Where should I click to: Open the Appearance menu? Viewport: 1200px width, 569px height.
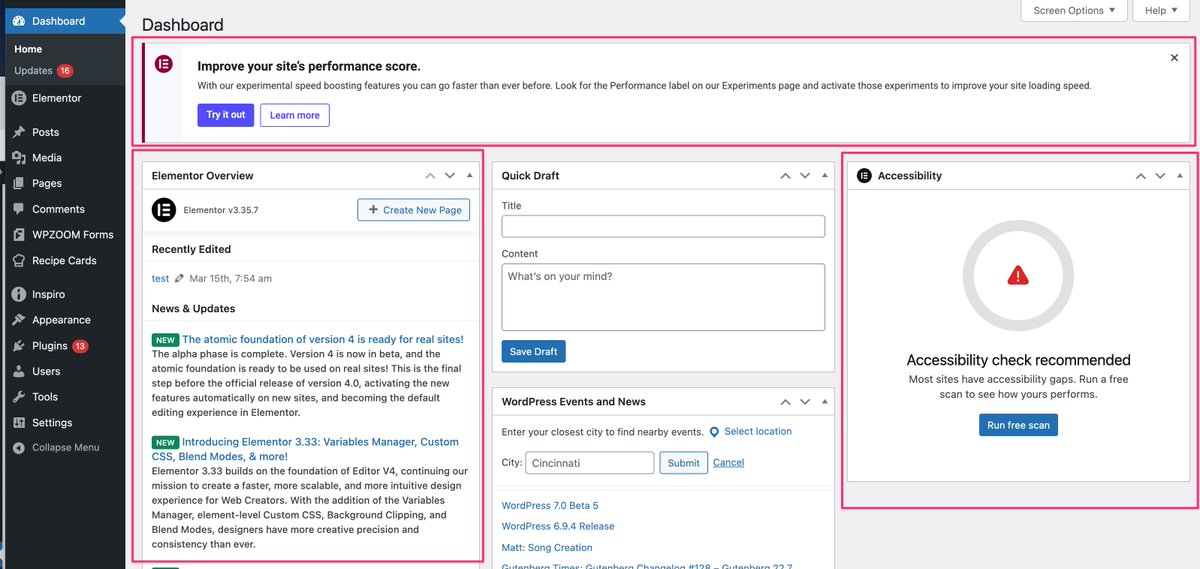coord(62,320)
